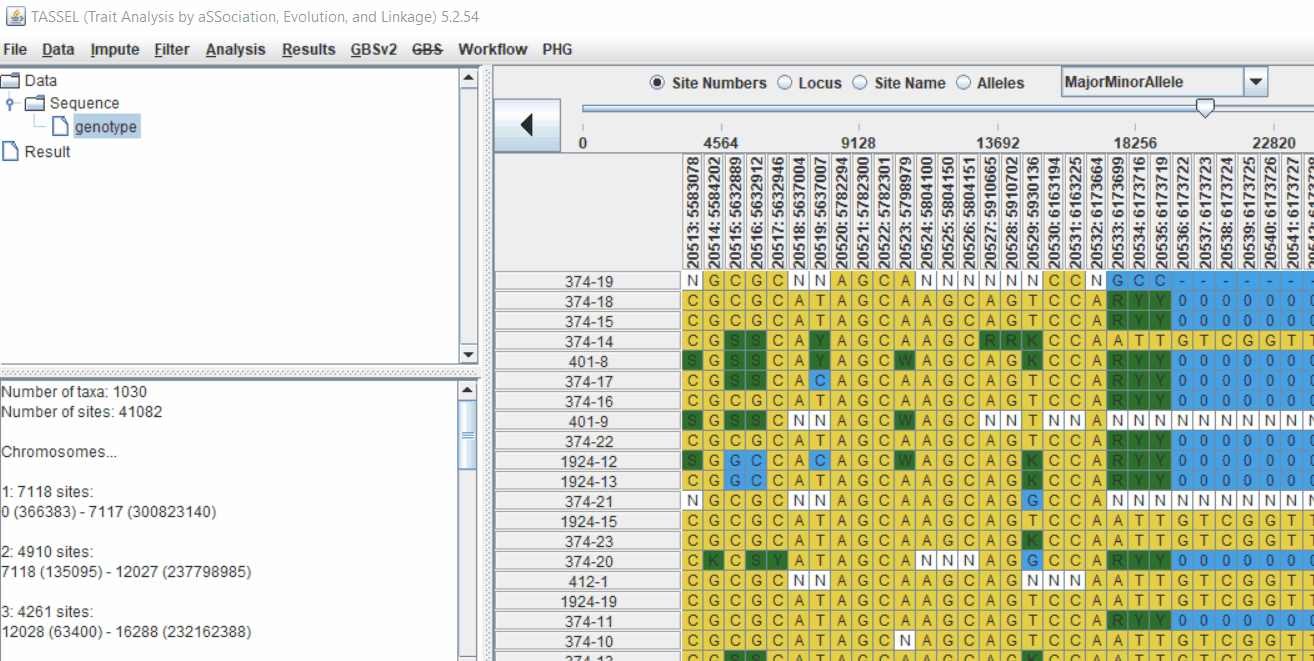The height and width of the screenshot is (661, 1314).
Task: Click the left-pointing black arrow button
Action: click(x=527, y=125)
